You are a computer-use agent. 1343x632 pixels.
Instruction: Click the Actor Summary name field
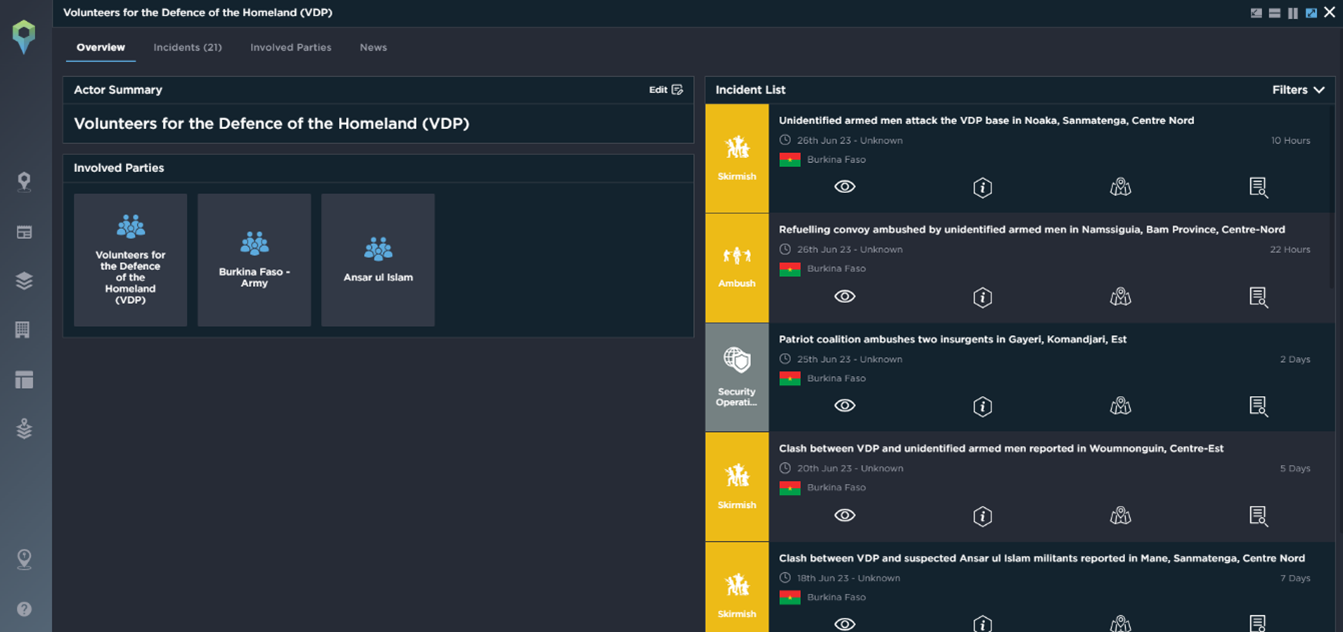(378, 124)
